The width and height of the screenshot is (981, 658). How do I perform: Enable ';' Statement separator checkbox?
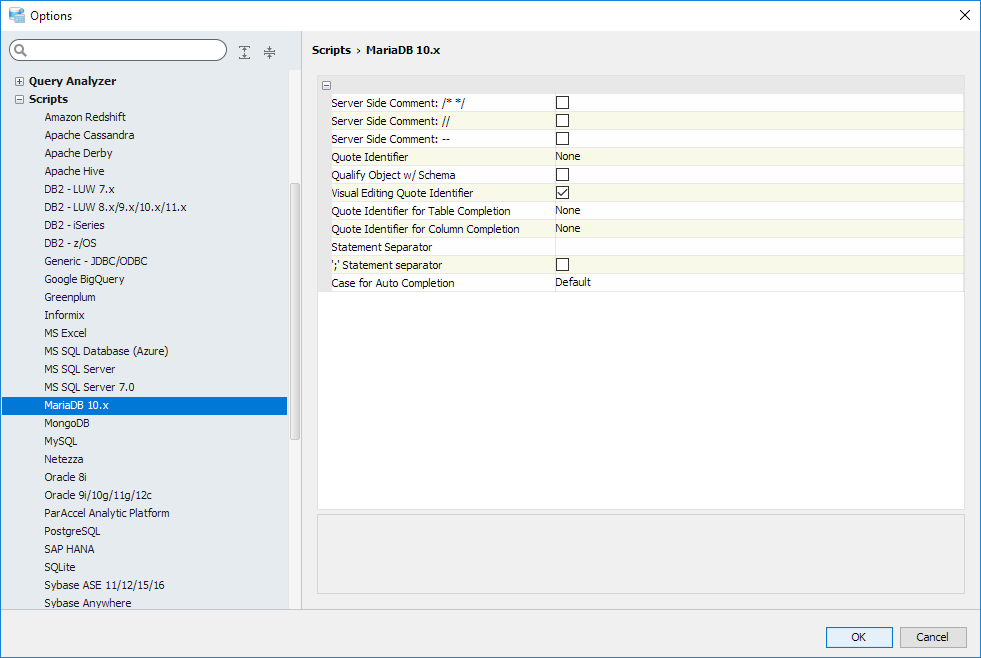[562, 264]
